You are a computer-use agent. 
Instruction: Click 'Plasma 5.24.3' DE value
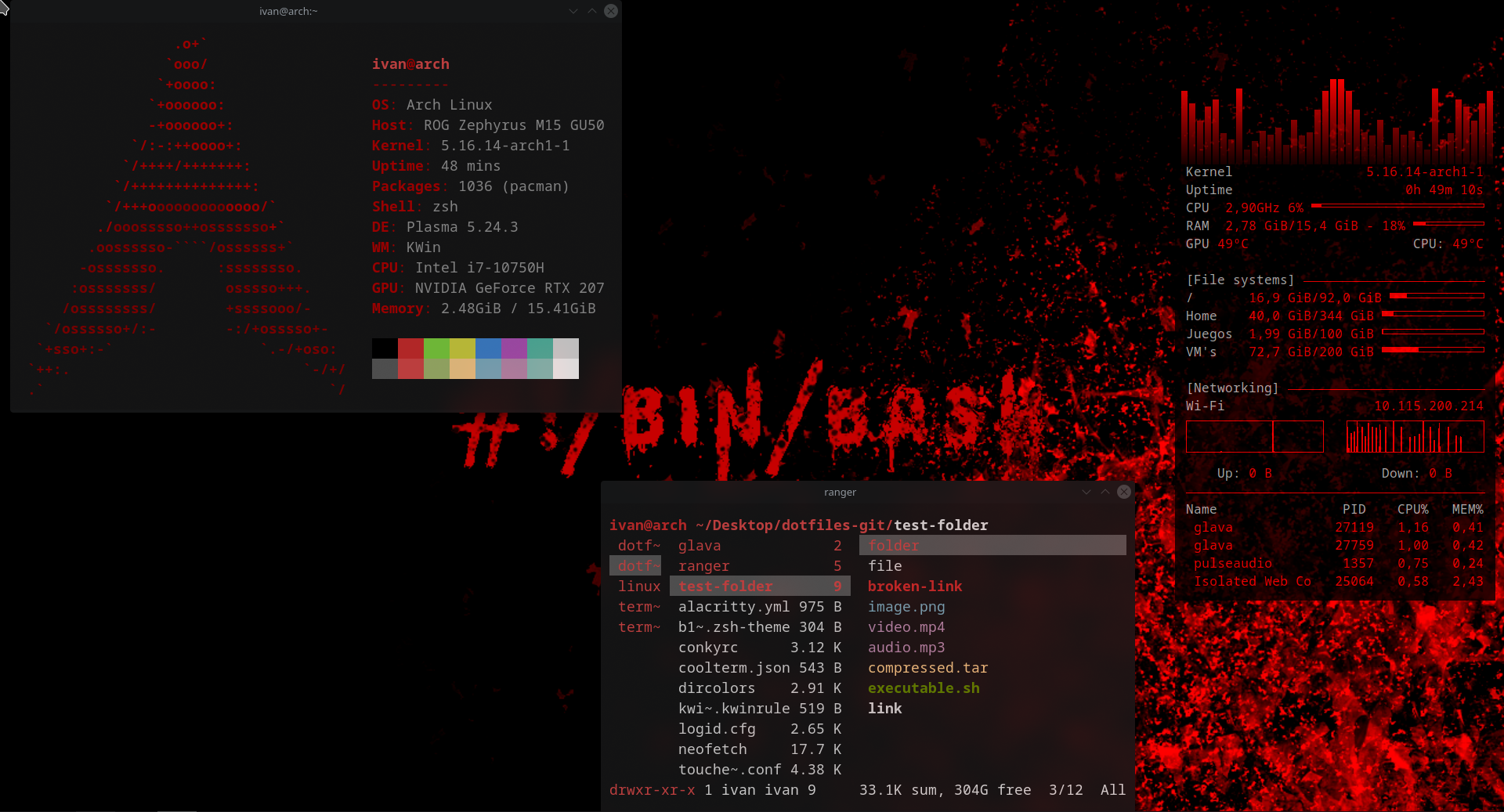(x=462, y=227)
